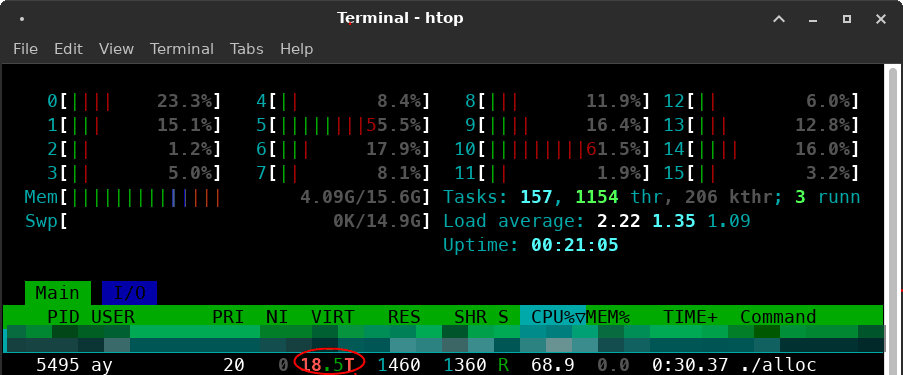903x375 pixels.
Task: Click the Mem usage meter bar
Action: [227, 197]
